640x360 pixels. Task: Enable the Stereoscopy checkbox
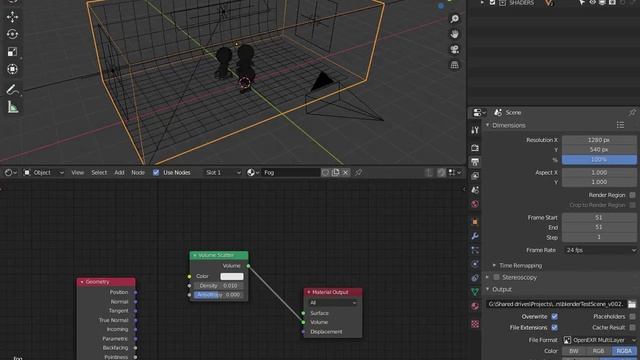click(x=496, y=277)
